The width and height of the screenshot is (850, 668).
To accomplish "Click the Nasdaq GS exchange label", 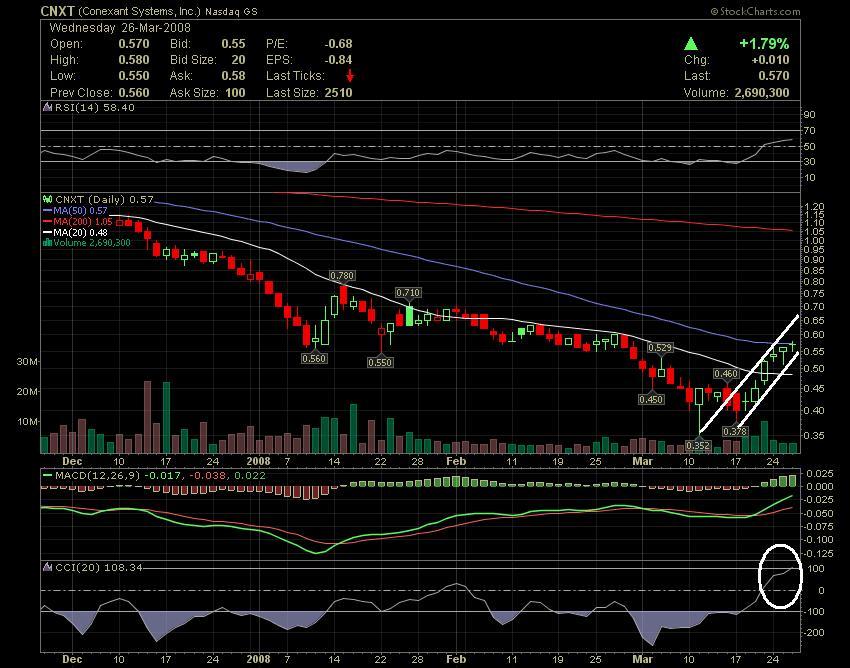I will [231, 11].
